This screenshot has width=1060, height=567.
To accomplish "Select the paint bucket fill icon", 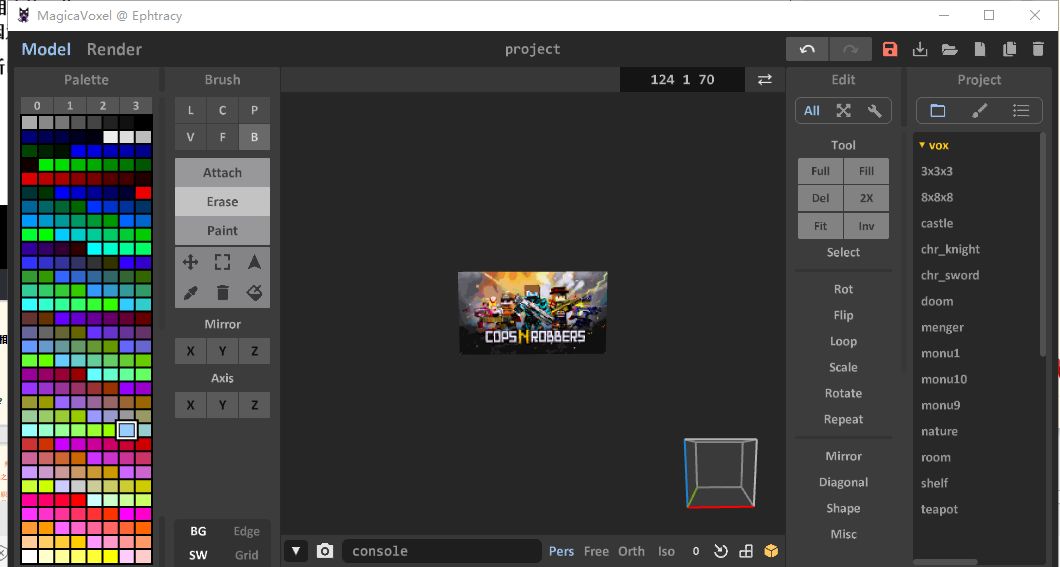I will point(254,293).
